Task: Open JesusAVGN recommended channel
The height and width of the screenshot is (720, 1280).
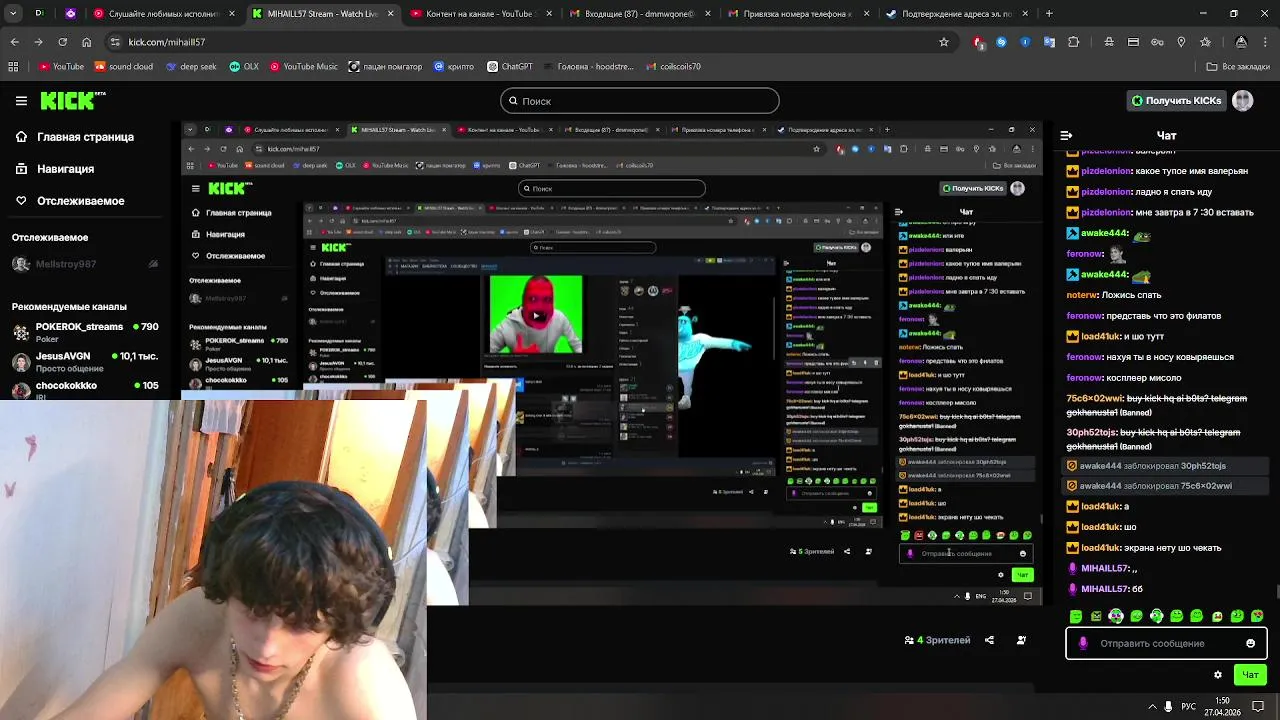Action: [x=85, y=361]
